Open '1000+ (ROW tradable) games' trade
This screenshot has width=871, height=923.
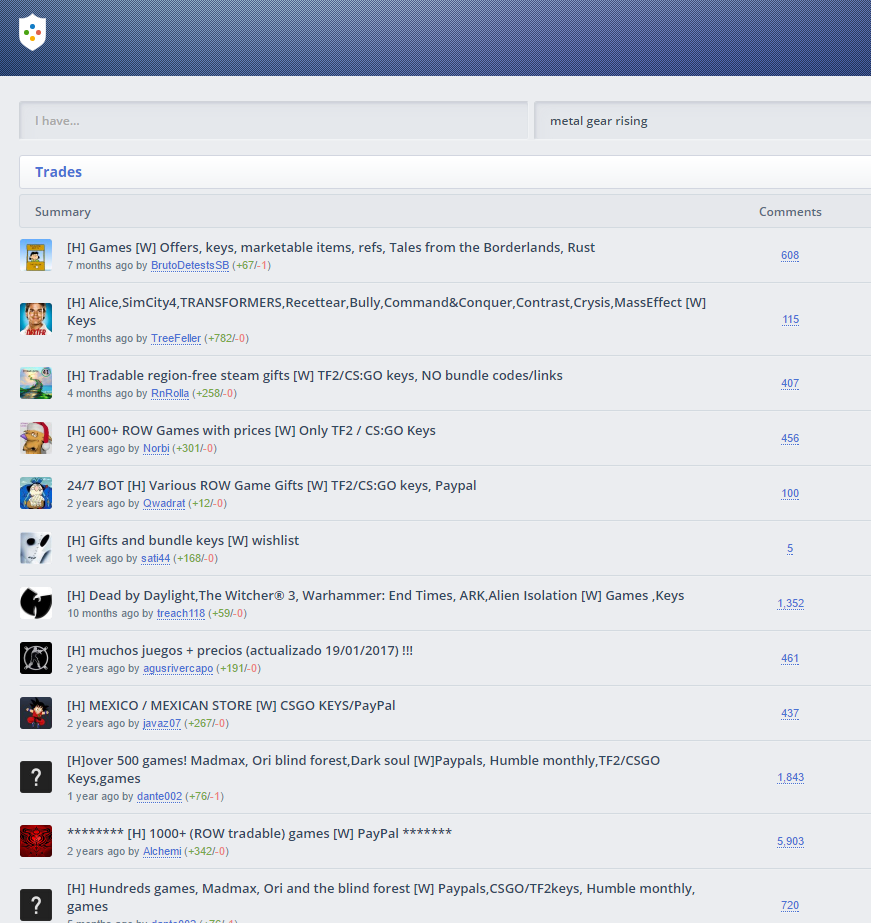pos(260,834)
